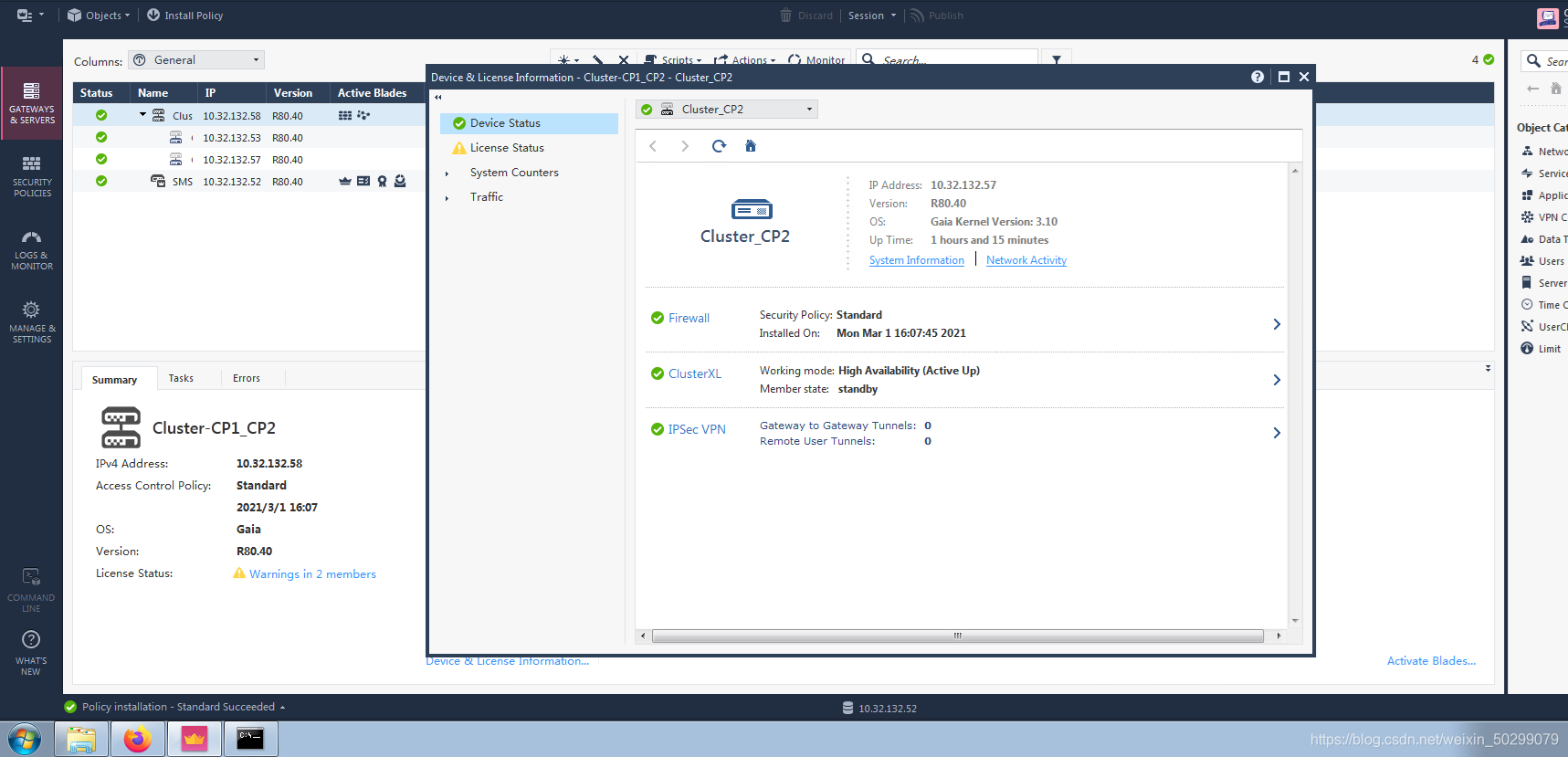
Task: Open the Actions menu
Action: [745, 60]
